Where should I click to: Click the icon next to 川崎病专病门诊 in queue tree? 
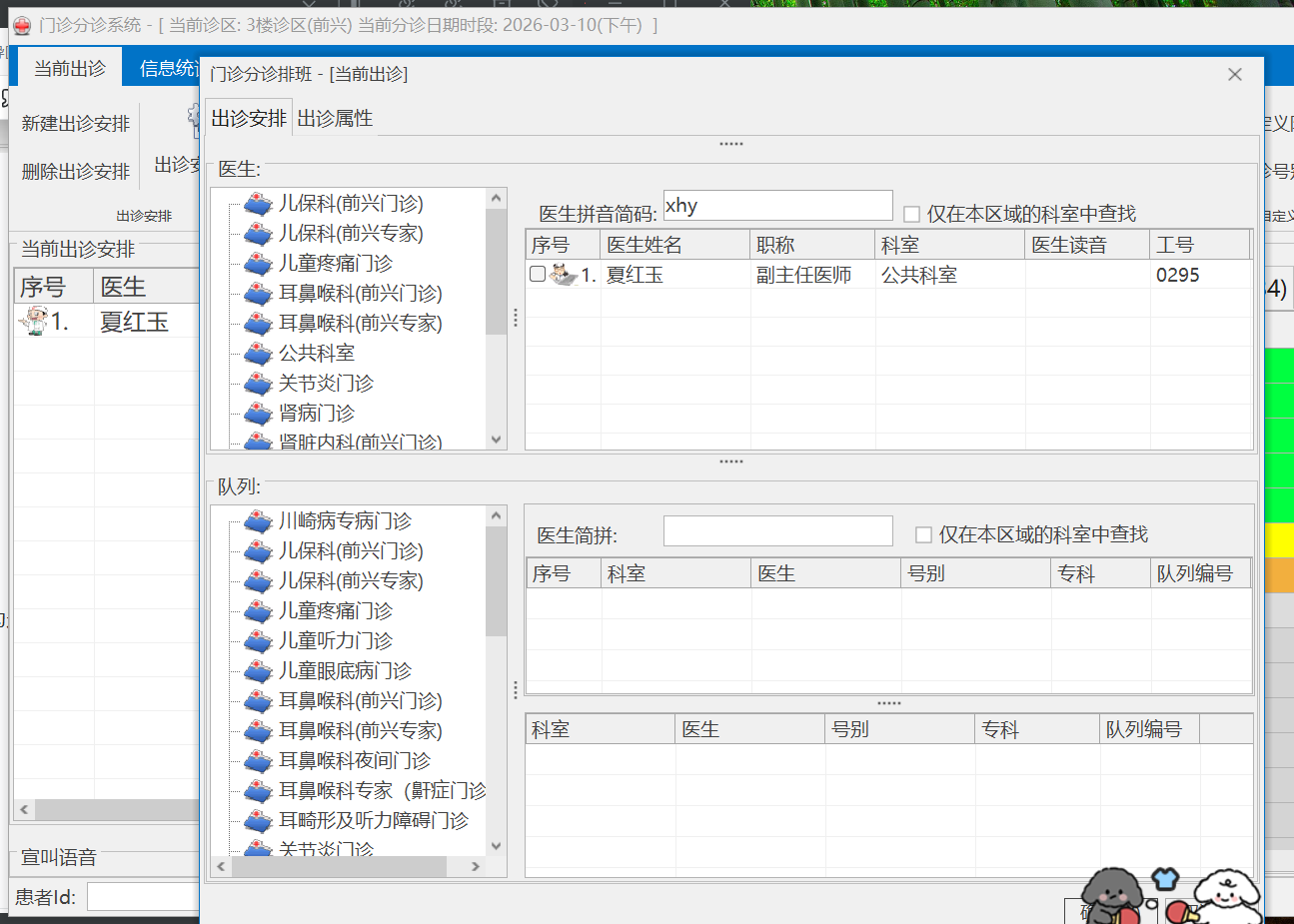point(258,521)
